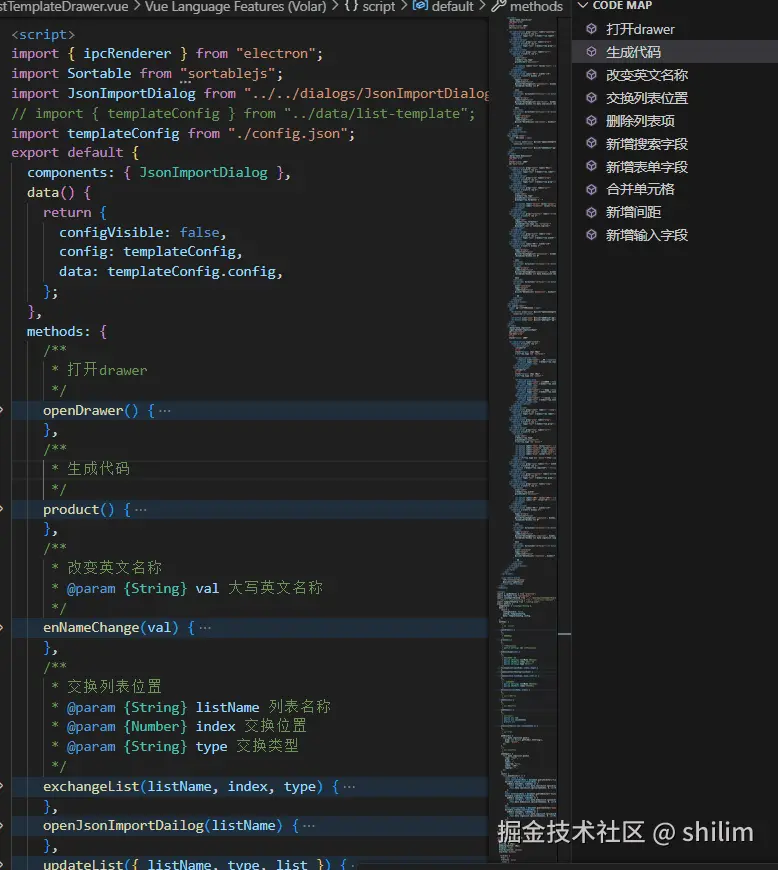Click cube icon beside 新增间距
Screen dimensions: 778x870
tap(592, 212)
